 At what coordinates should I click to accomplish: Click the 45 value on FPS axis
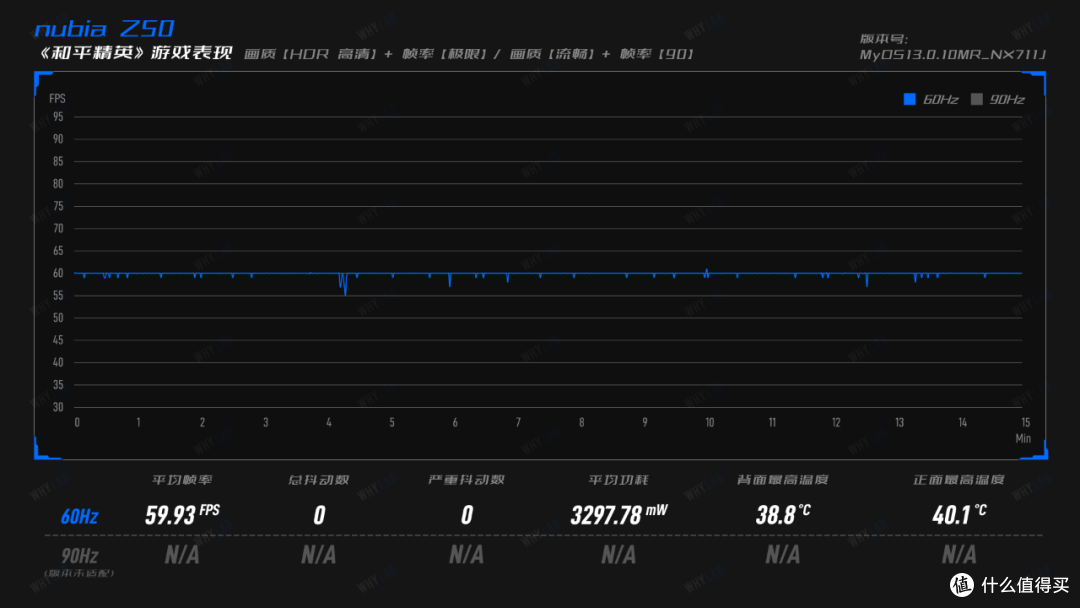click(x=58, y=340)
